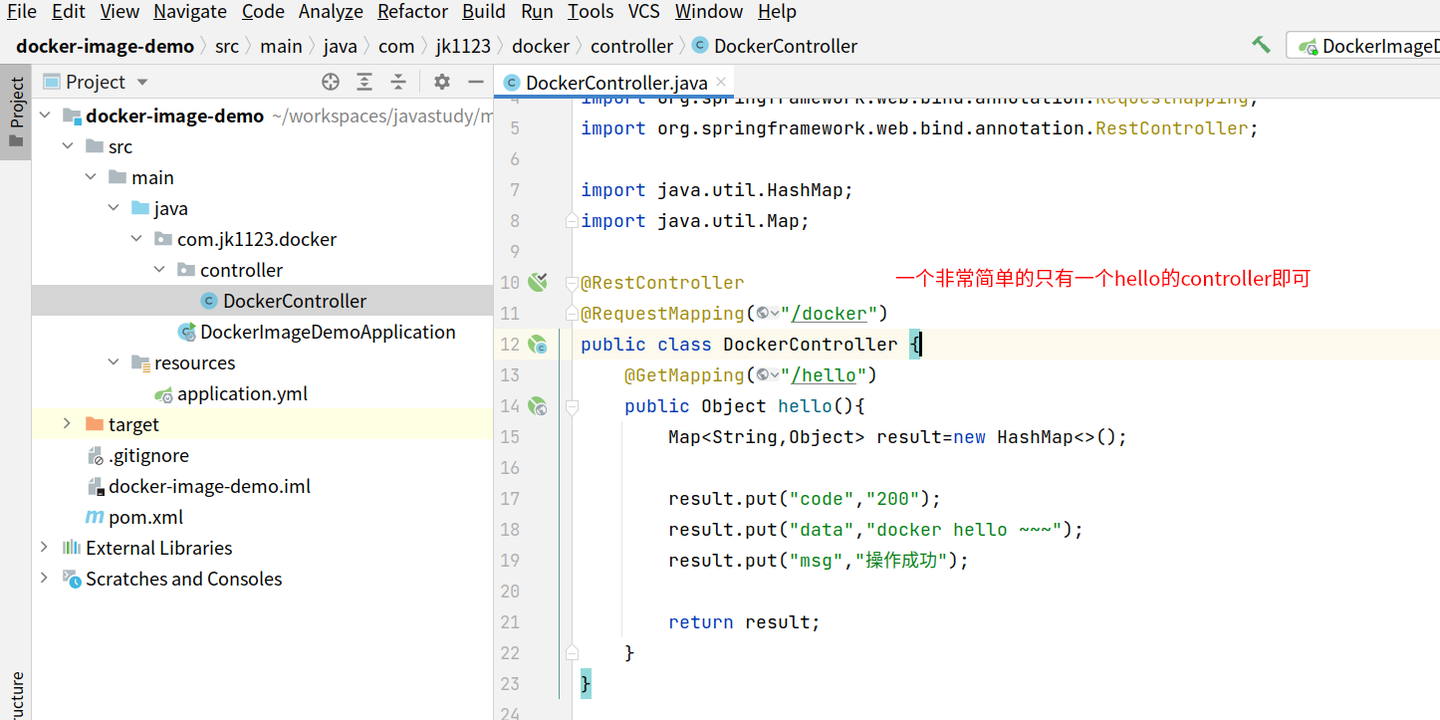The height and width of the screenshot is (720, 1440).
Task: Collapse all nodes with the Collapse All icon
Action: pyautogui.click(x=398, y=82)
